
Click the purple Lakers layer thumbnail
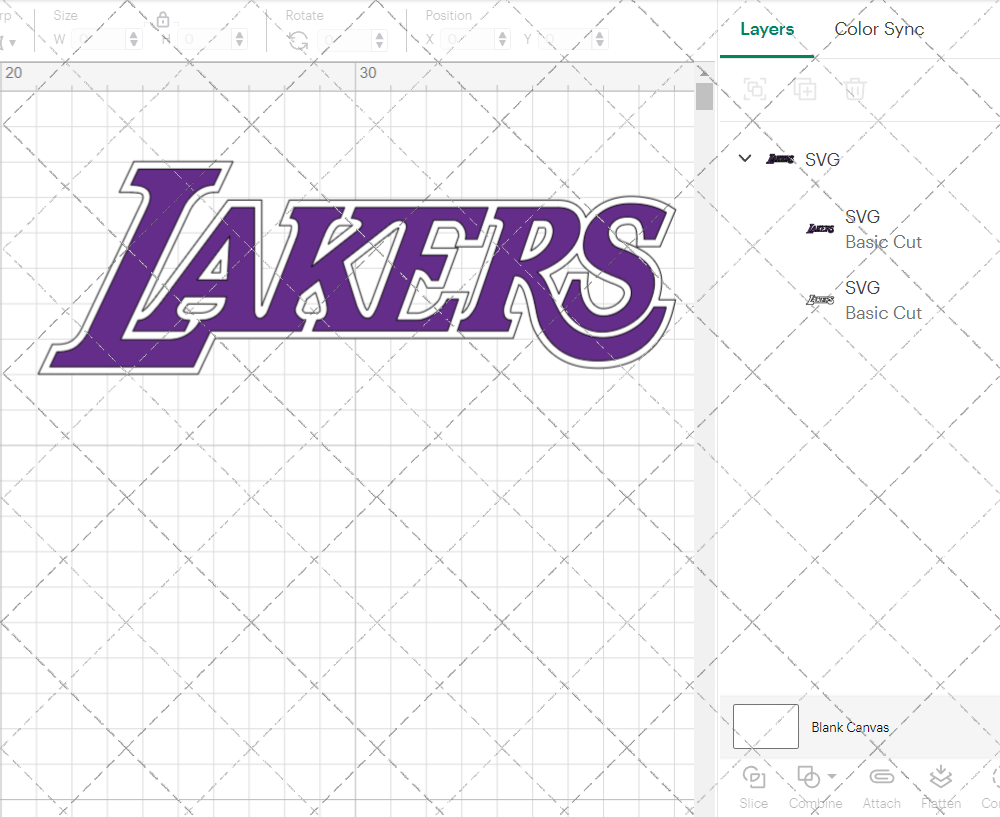coord(820,228)
